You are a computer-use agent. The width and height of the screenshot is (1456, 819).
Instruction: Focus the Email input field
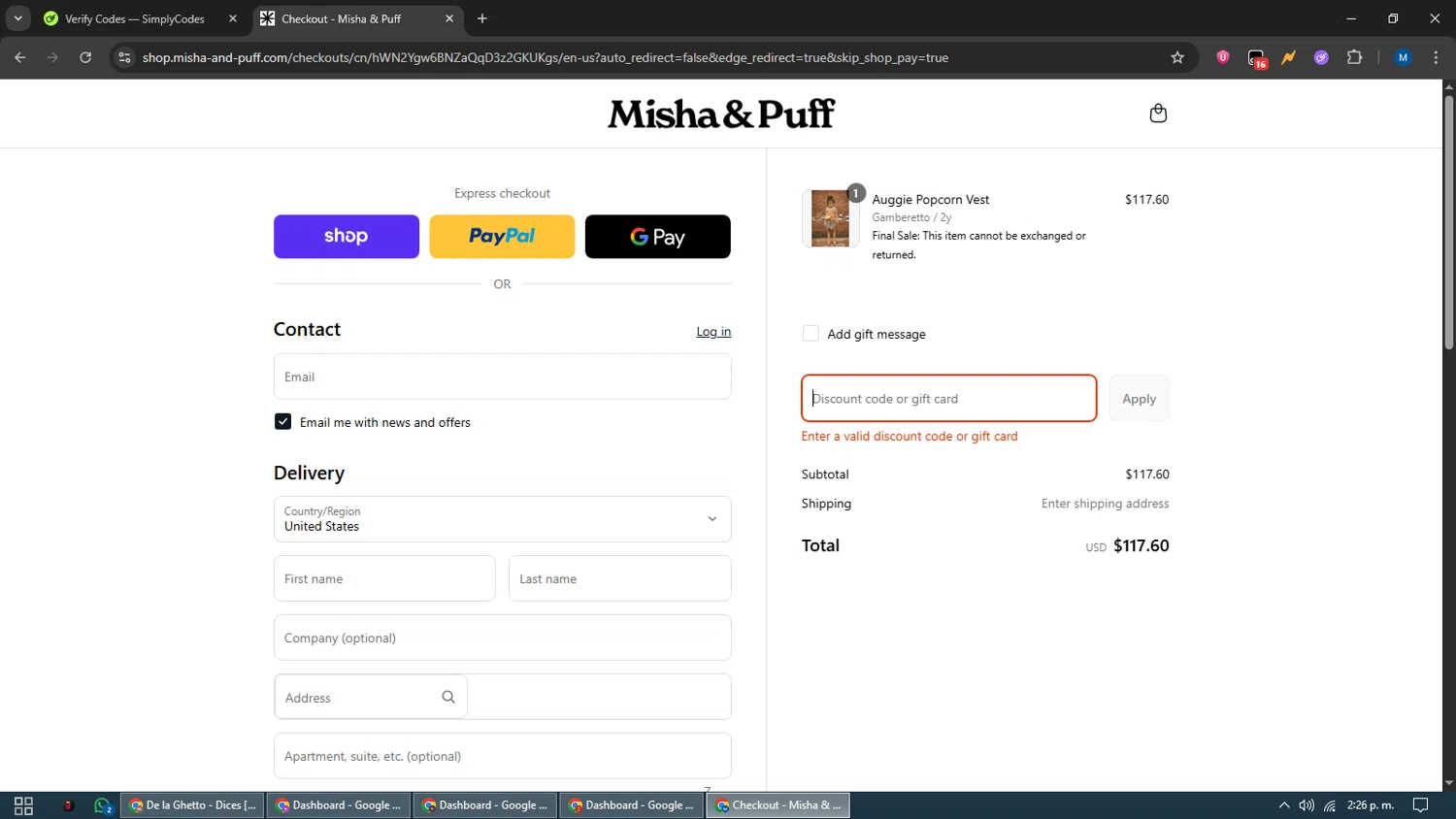tap(502, 377)
